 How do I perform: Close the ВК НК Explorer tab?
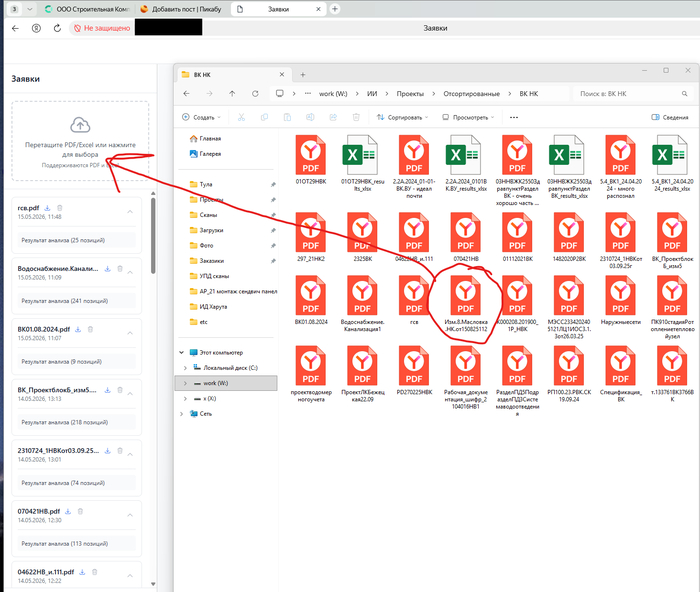[x=282, y=75]
